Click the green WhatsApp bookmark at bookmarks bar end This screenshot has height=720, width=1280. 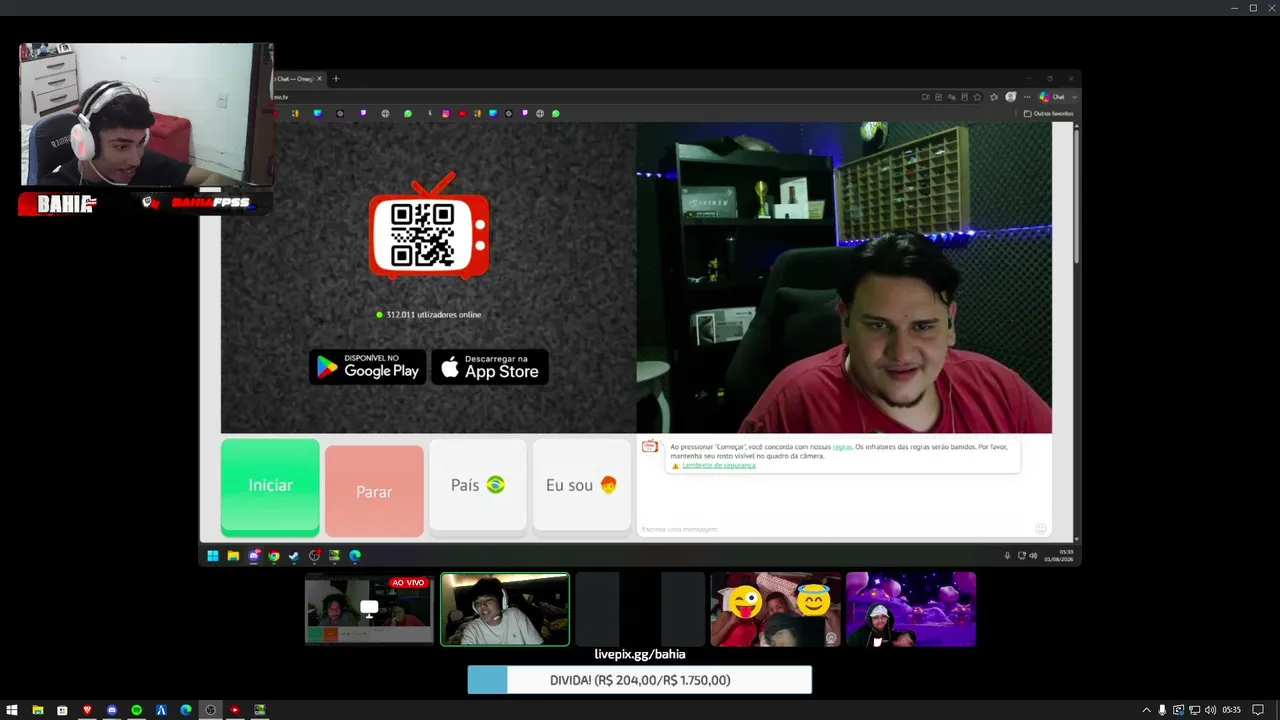[x=556, y=114]
